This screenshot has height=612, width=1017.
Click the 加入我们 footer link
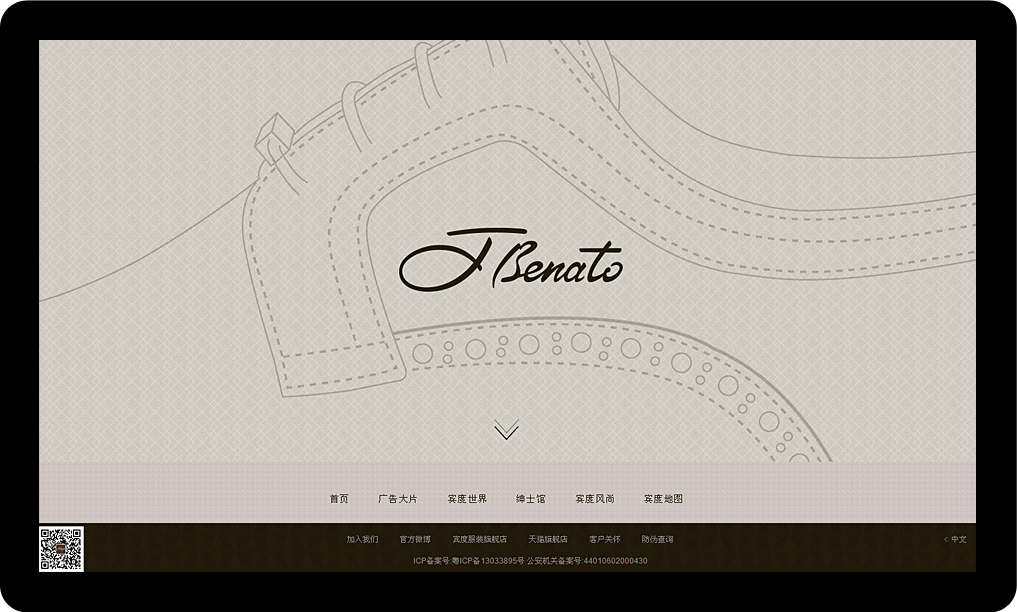362,540
